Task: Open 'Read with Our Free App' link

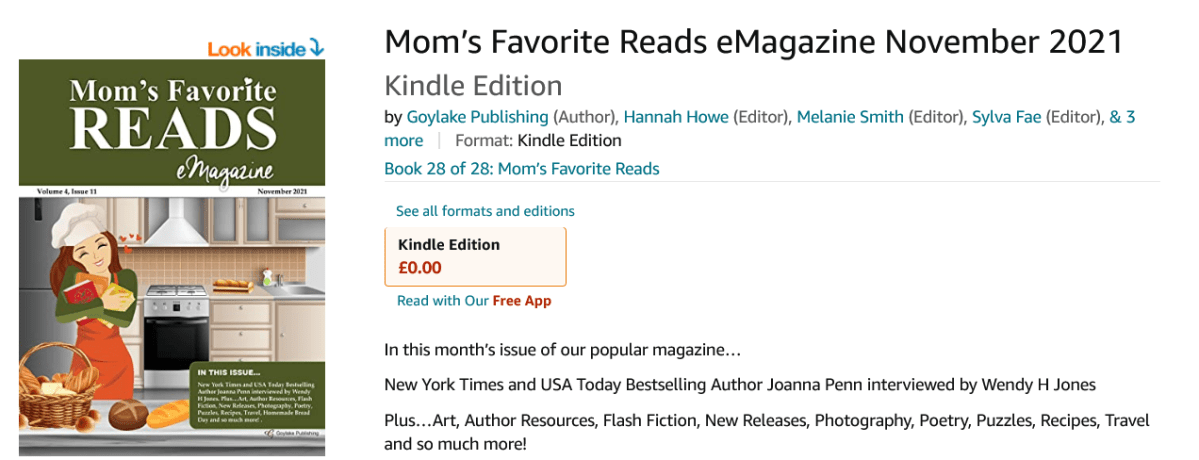Action: 474,300
